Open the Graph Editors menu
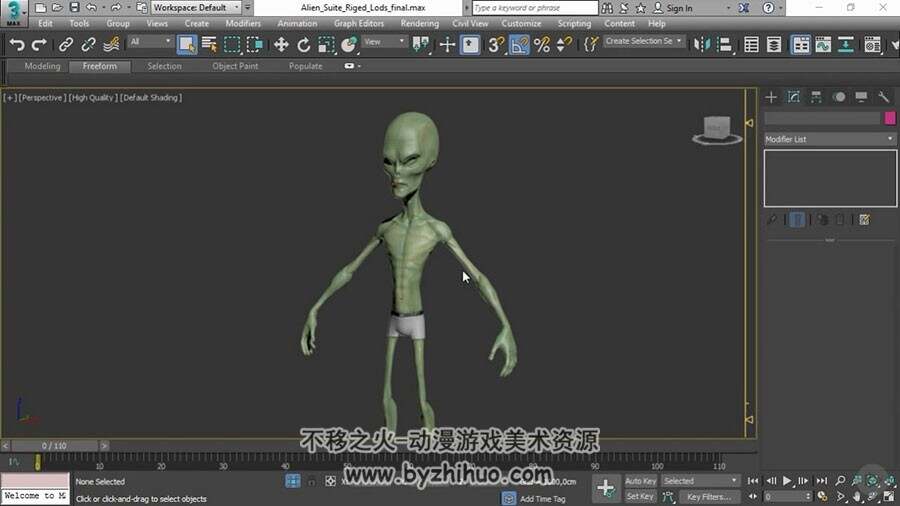 point(359,24)
